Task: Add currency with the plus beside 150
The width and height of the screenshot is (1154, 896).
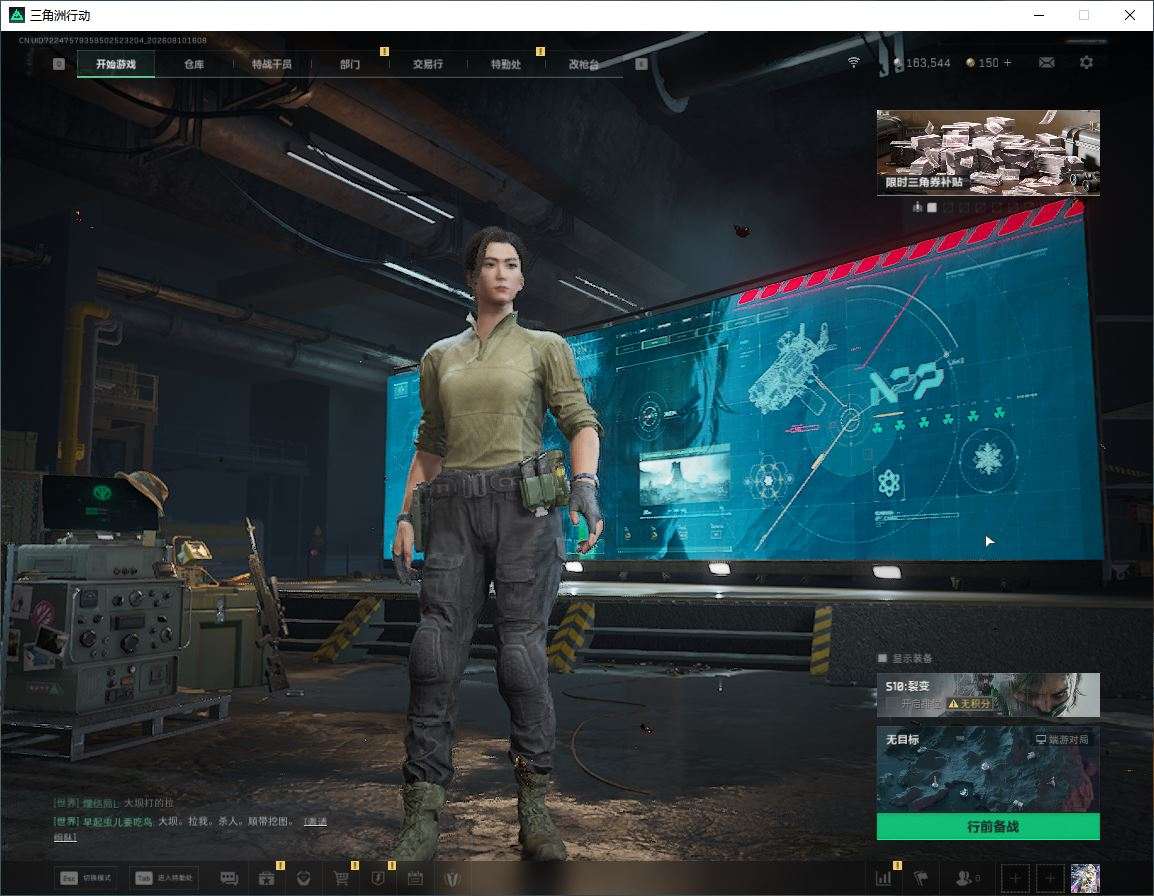Action: click(x=1008, y=63)
